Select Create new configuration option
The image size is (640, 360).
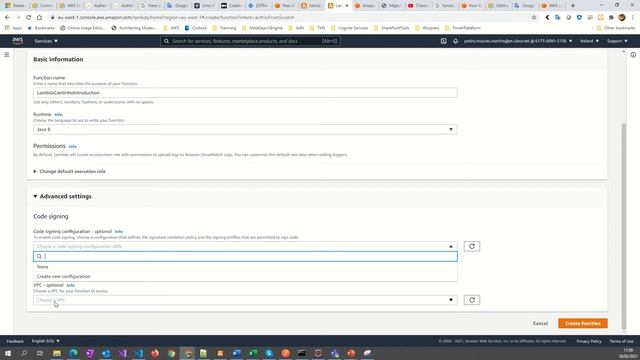[245, 276]
